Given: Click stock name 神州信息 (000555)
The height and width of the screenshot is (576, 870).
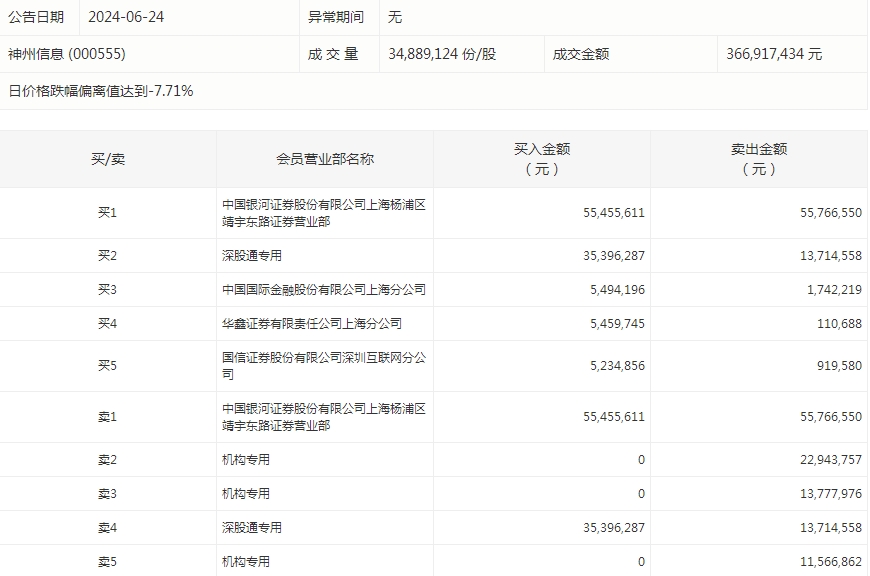Looking at the screenshot, I should click(67, 54).
